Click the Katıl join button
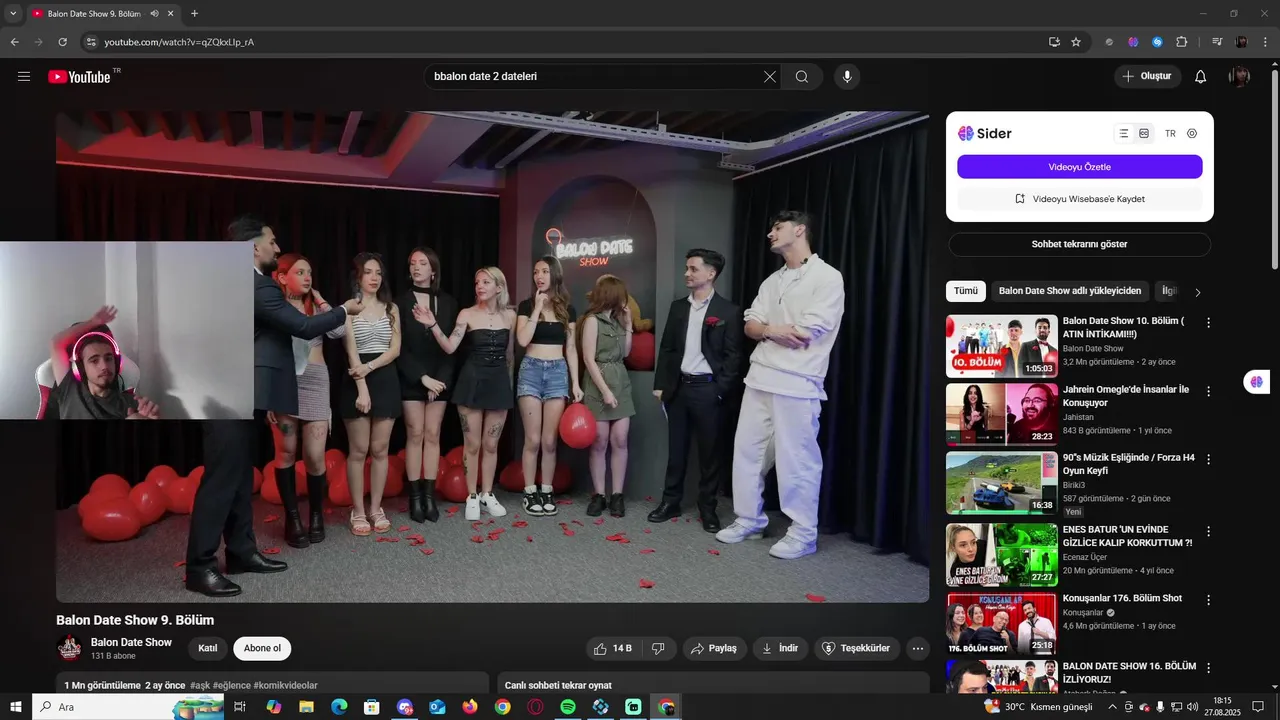Viewport: 1280px width, 720px height. (208, 648)
